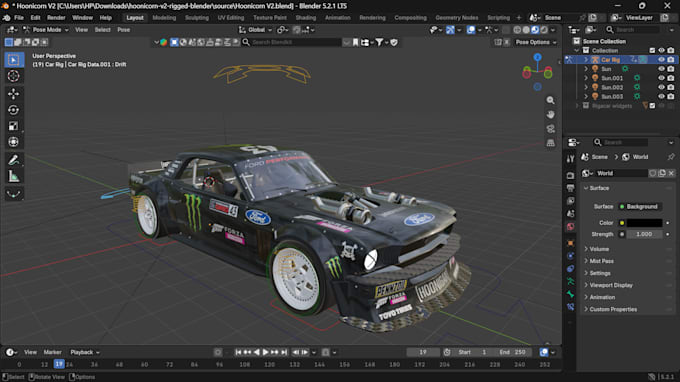This screenshot has height=382, width=680.
Task: Switch to the Animation workspace tab
Action: pos(337,18)
